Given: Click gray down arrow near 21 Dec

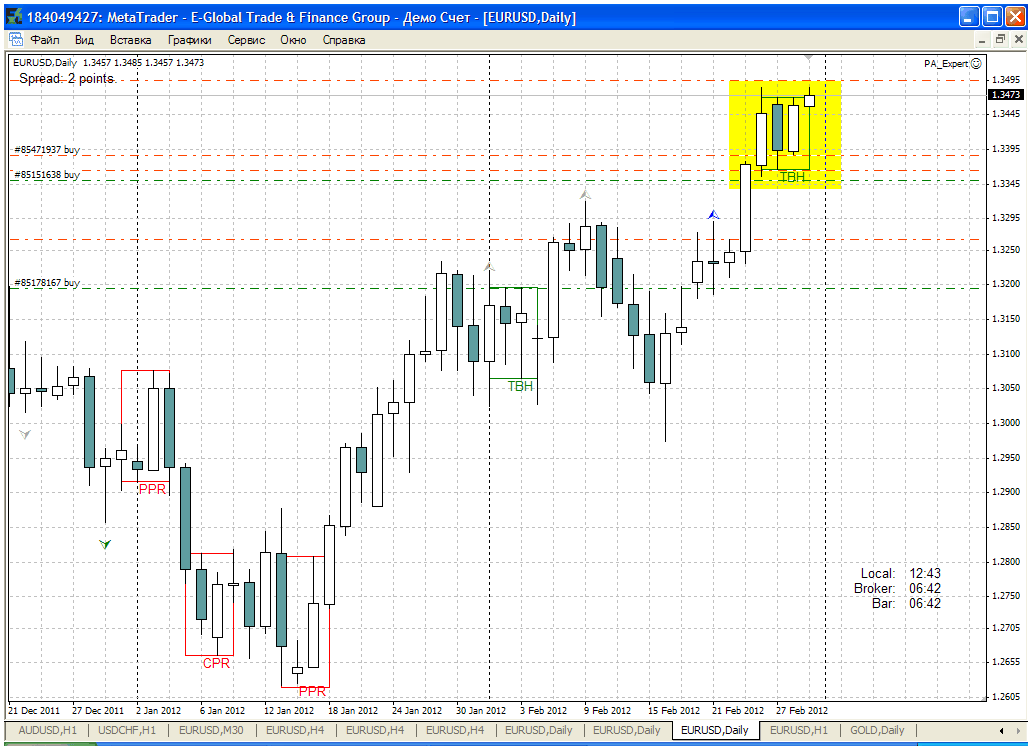Looking at the screenshot, I should point(25,434).
